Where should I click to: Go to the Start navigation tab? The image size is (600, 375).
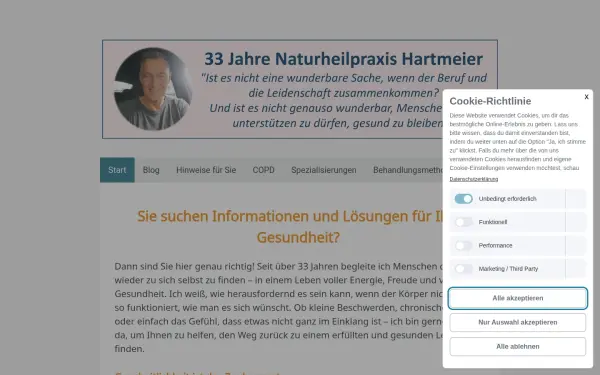pos(117,170)
